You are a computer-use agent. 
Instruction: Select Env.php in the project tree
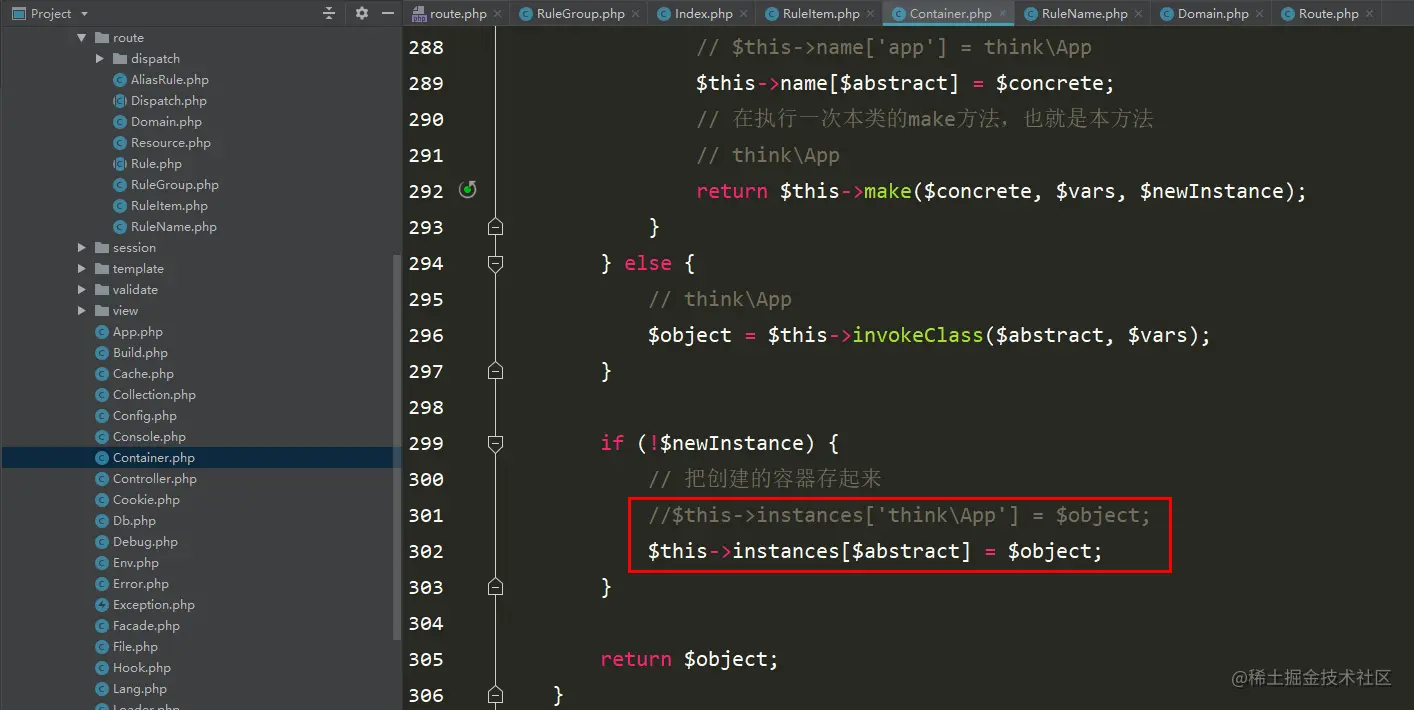coord(135,563)
